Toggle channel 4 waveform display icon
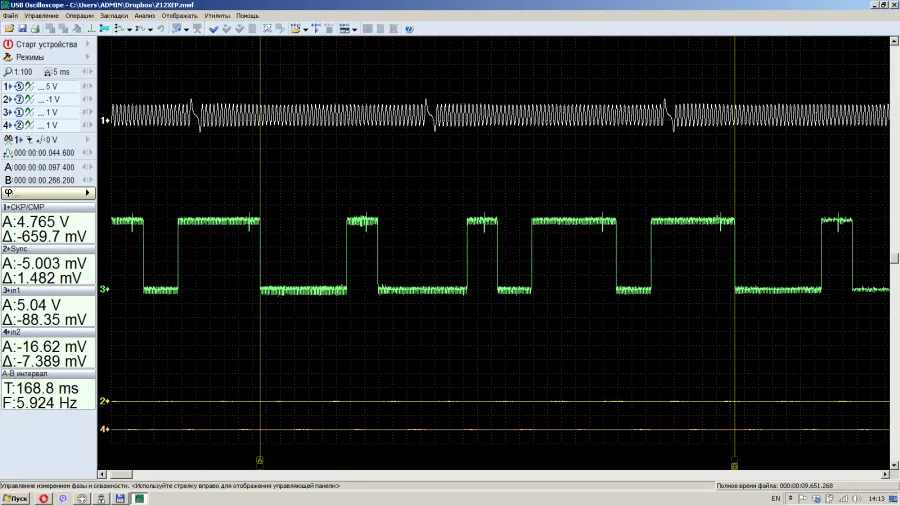 pyautogui.click(x=29, y=125)
